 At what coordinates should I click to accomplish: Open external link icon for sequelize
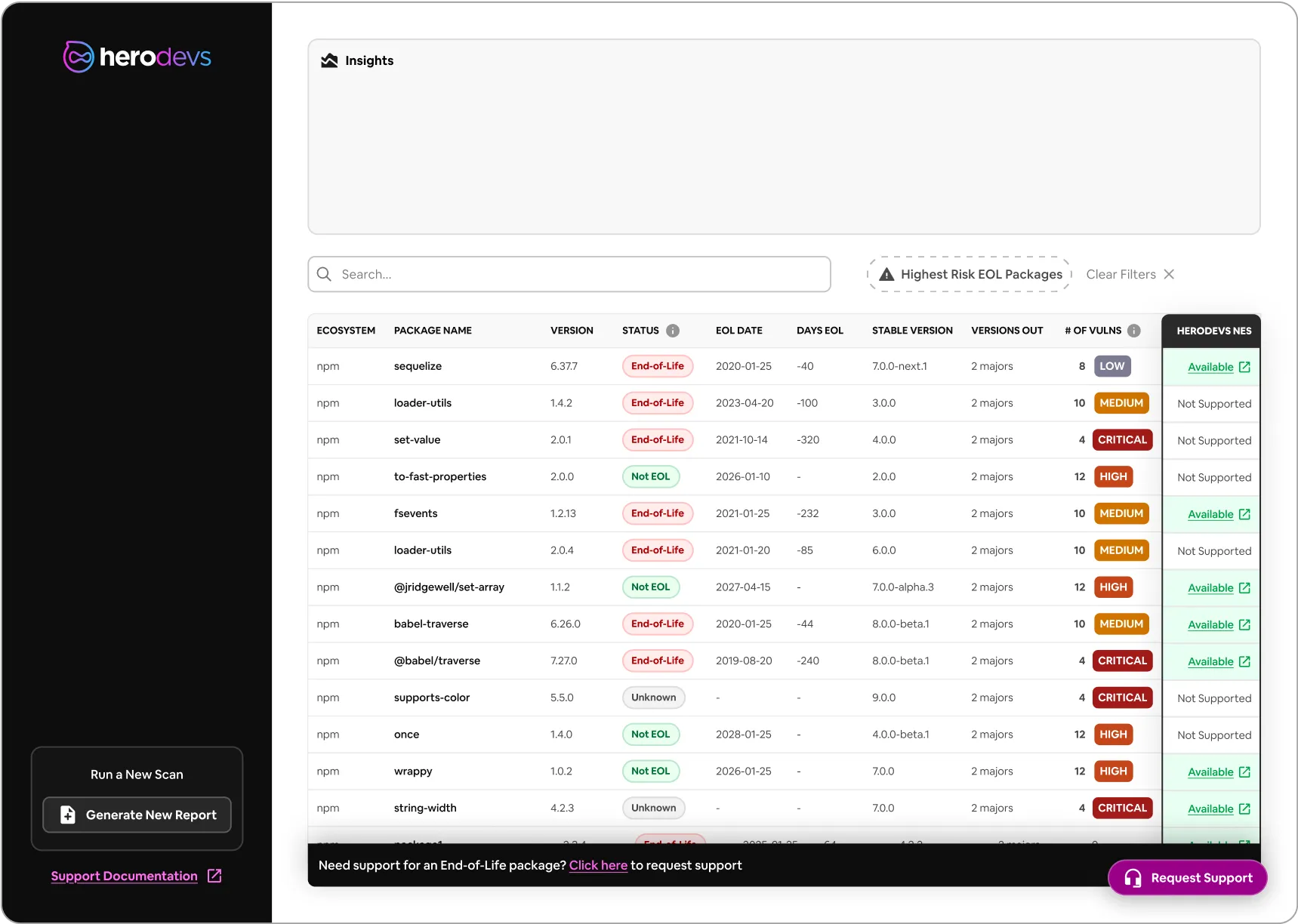point(1244,367)
